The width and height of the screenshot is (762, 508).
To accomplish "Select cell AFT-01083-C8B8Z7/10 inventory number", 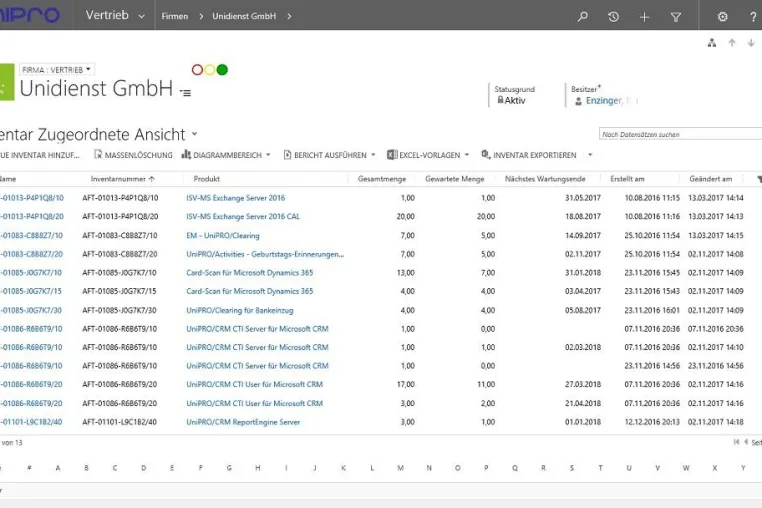I will click(x=120, y=235).
